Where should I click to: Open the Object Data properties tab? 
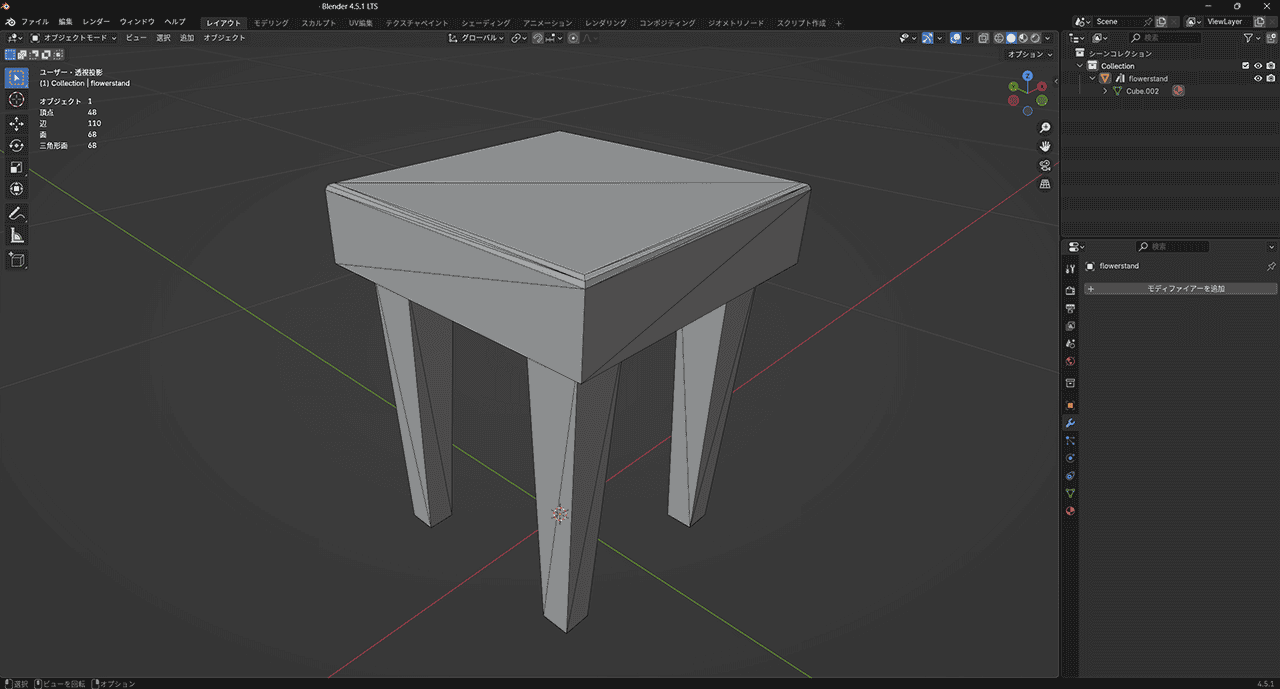point(1070,493)
